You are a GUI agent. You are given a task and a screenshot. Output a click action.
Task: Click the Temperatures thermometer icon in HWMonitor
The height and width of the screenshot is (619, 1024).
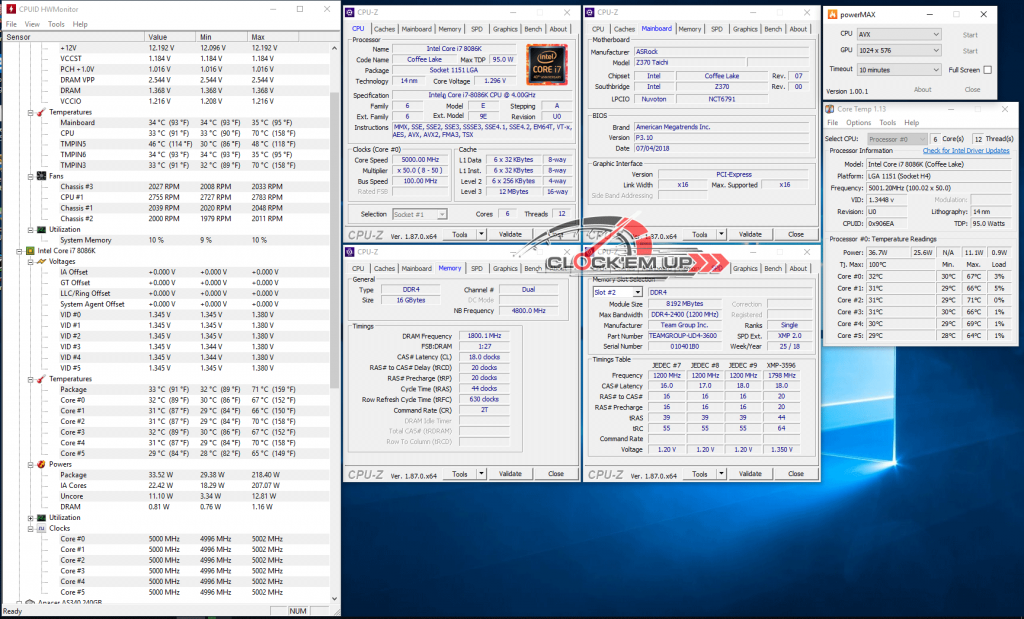click(x=42, y=112)
